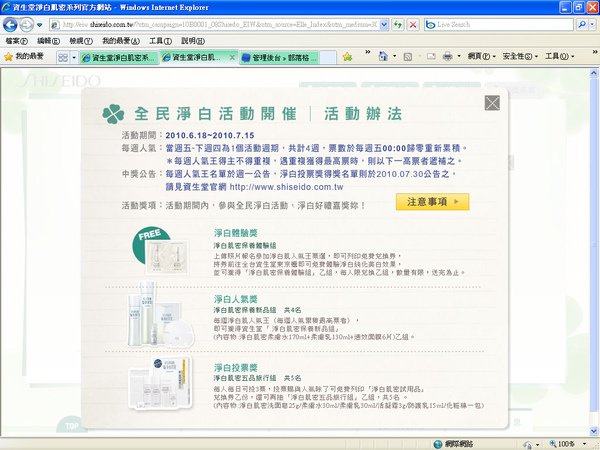600x450 pixels.
Task: Click the Home page icon
Action: pyautogui.click(x=383, y=56)
